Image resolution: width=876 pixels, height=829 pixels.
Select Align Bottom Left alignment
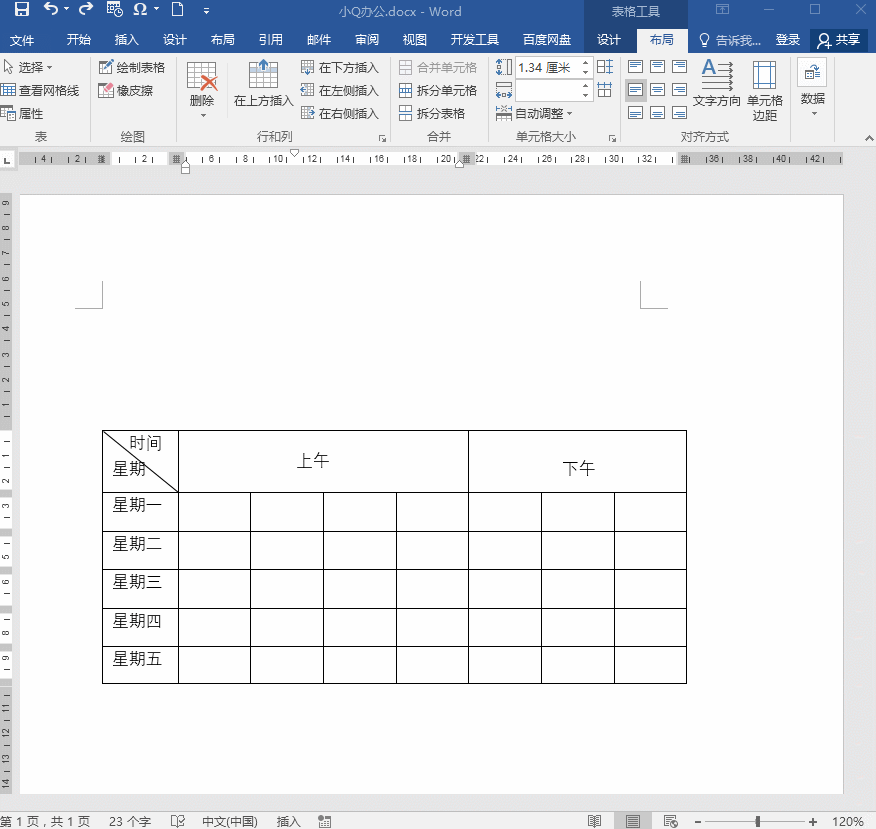click(635, 113)
